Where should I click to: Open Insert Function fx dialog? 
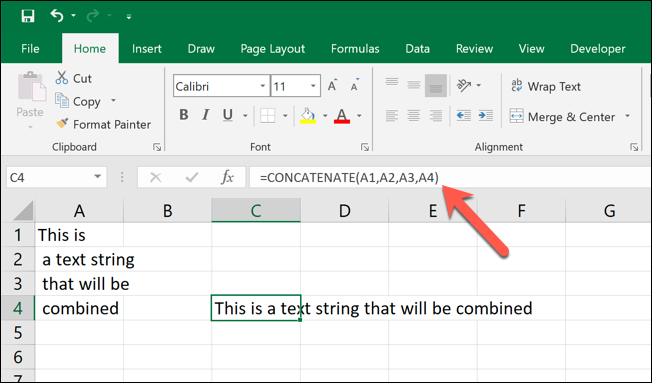pos(227,178)
